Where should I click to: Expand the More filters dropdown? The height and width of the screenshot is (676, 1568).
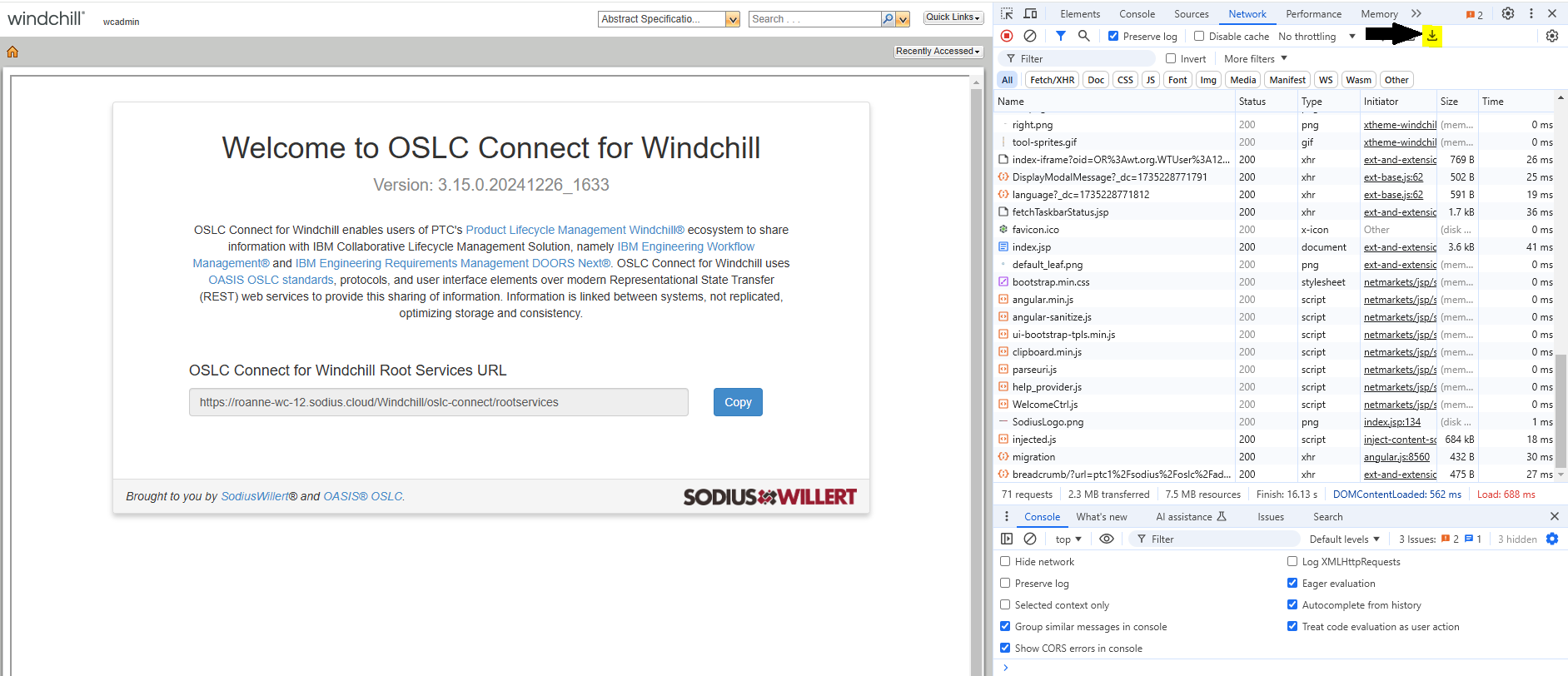(1256, 58)
